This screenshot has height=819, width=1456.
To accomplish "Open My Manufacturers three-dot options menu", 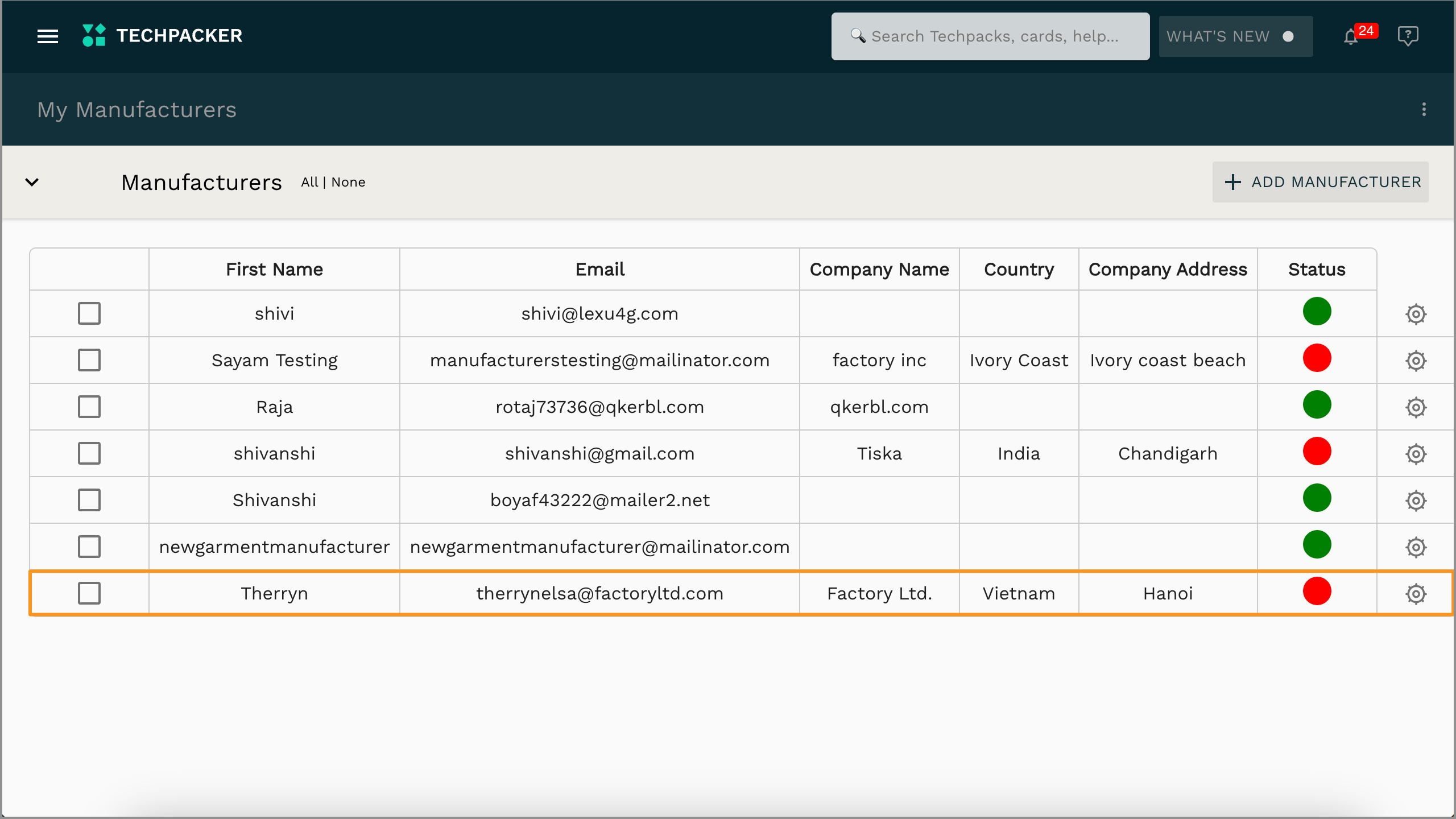I will pyautogui.click(x=1424, y=109).
